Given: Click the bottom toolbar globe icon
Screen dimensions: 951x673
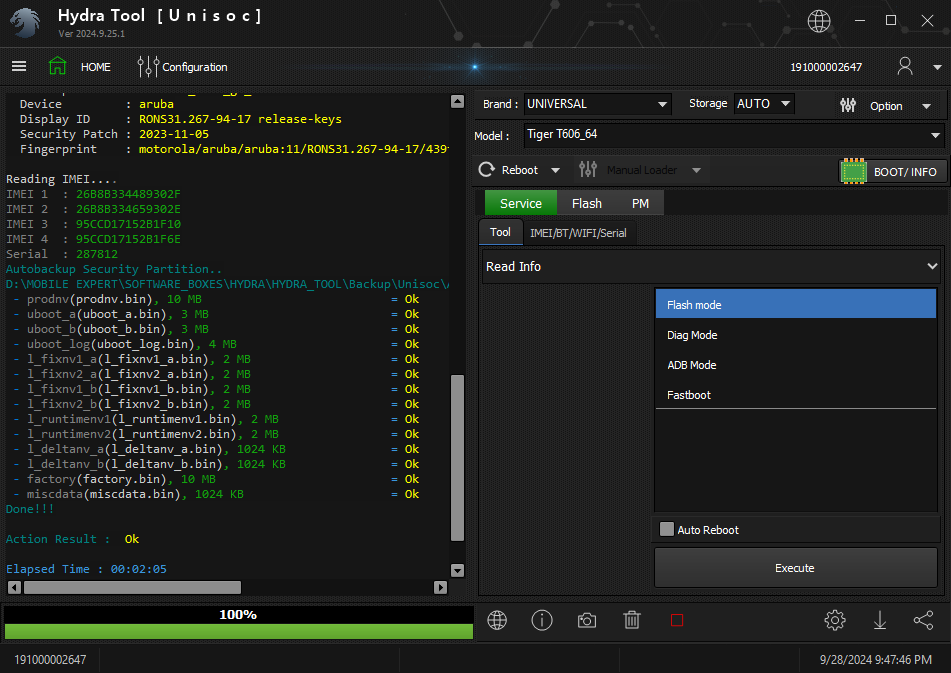Looking at the screenshot, I should click(497, 620).
